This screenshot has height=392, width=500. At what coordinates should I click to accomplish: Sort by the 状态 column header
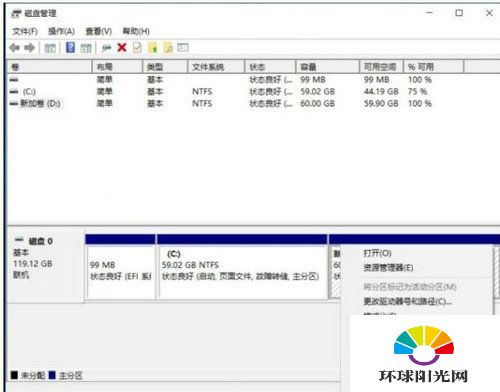click(270, 67)
